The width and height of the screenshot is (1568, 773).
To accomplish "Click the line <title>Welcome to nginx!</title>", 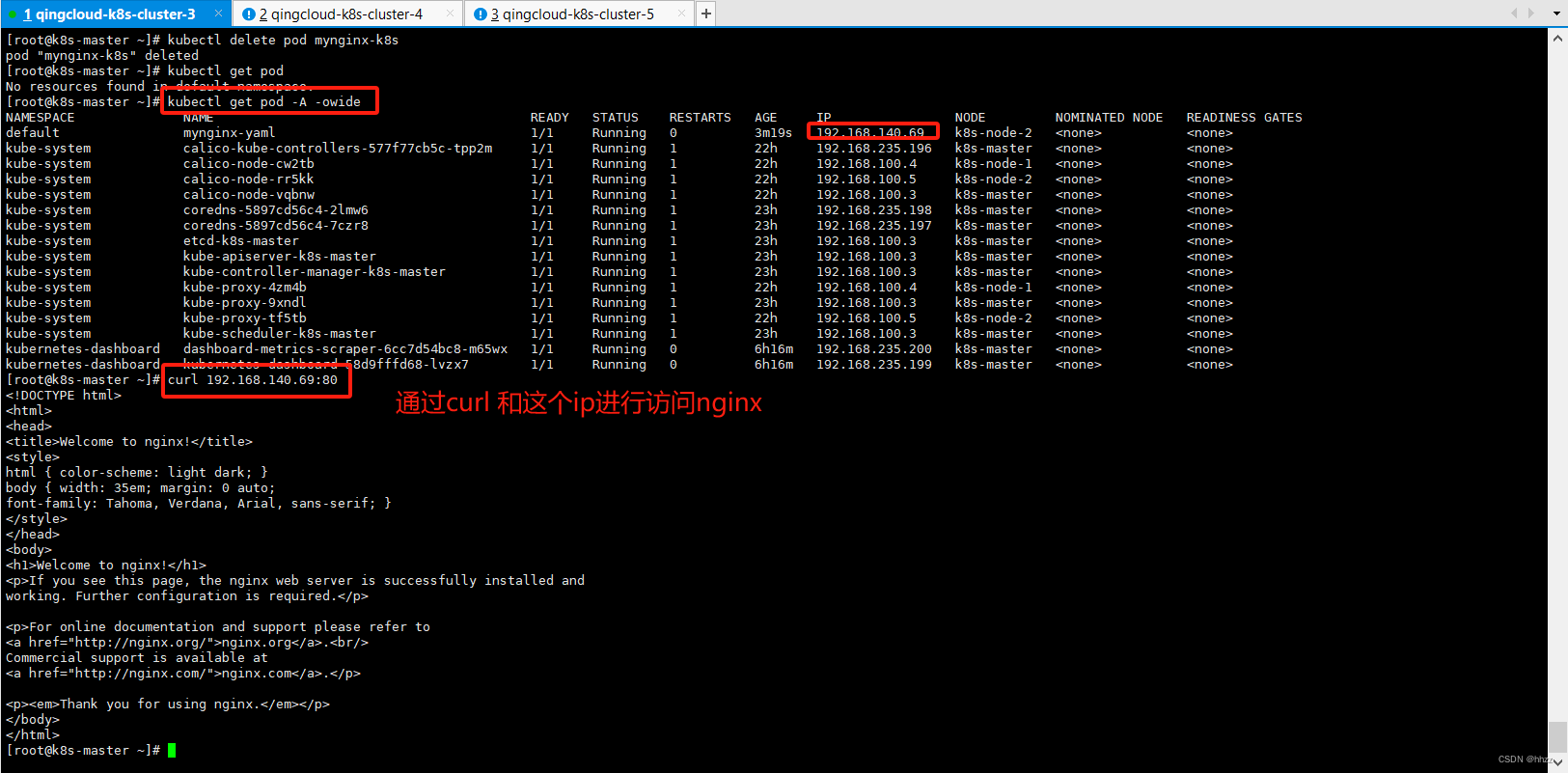I will 128,442.
